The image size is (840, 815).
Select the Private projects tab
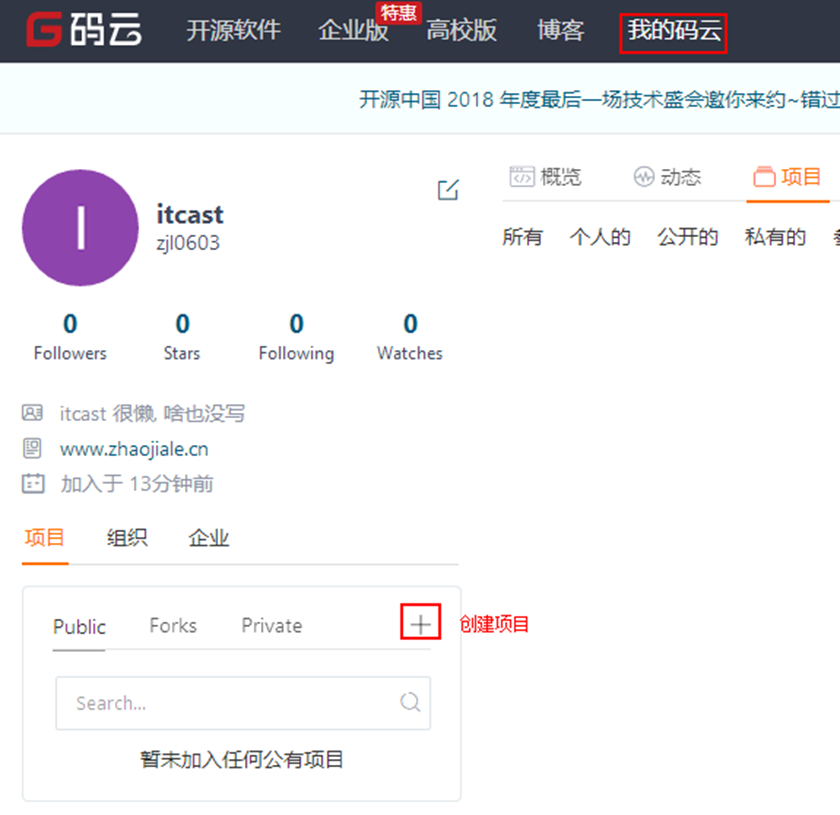272,625
